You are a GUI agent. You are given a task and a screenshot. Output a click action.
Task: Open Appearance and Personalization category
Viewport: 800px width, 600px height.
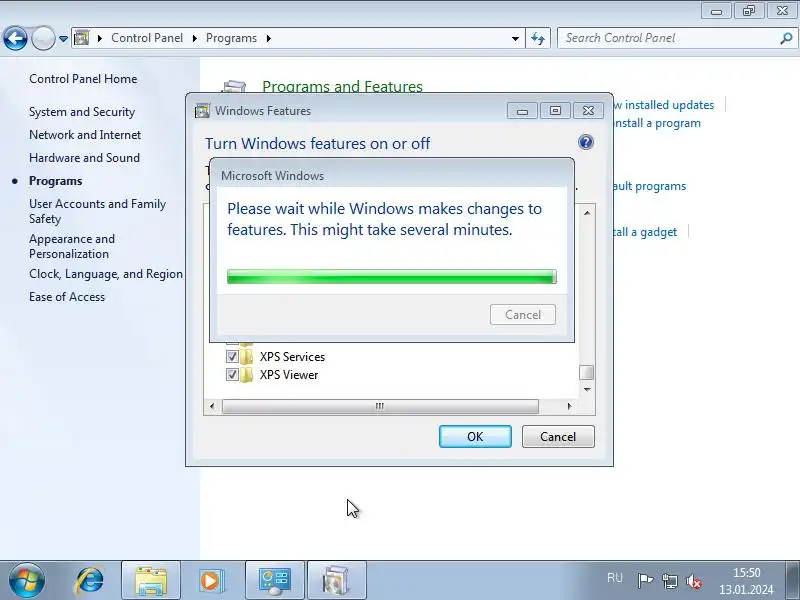tap(72, 246)
